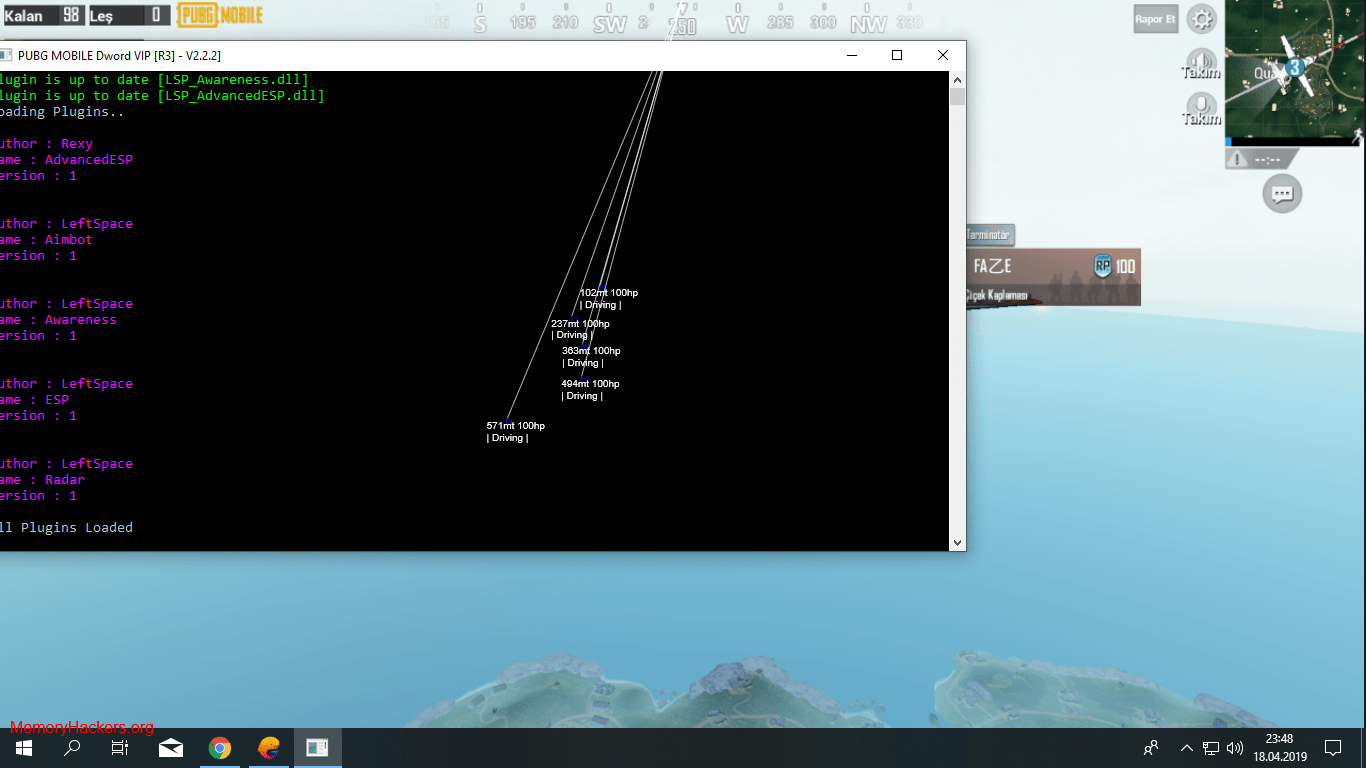Viewport: 1366px width, 768px height.
Task: Launch Google Chrome from the taskbar
Action: click(220, 748)
